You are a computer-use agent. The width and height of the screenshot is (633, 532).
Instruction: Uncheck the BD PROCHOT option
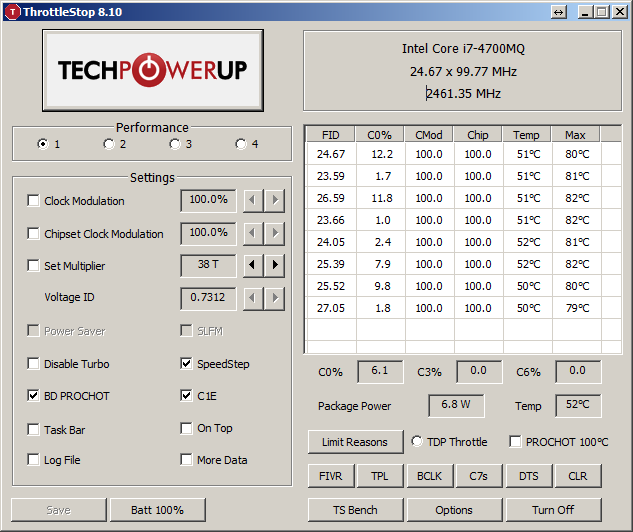[34, 396]
